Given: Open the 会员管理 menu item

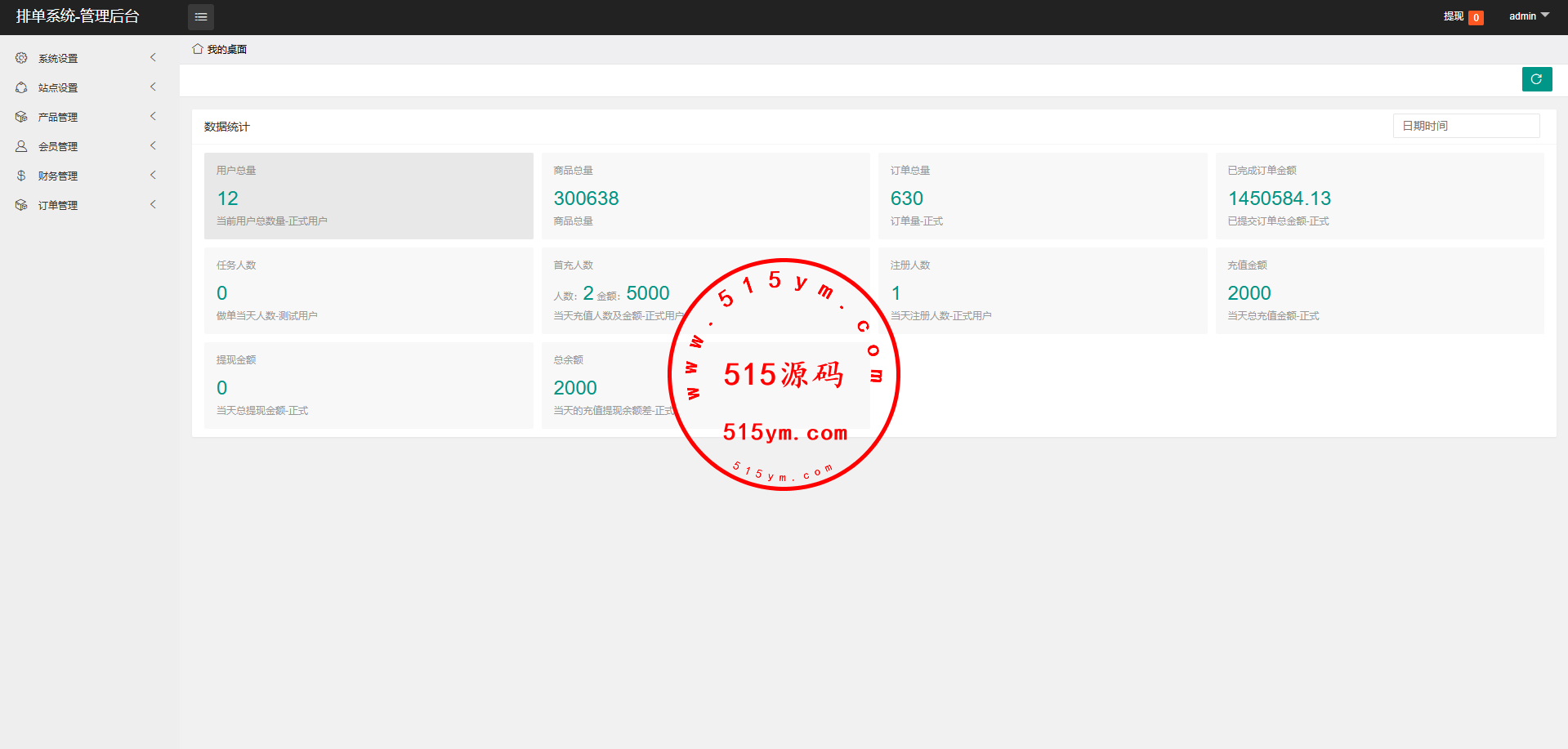Looking at the screenshot, I should (x=58, y=147).
